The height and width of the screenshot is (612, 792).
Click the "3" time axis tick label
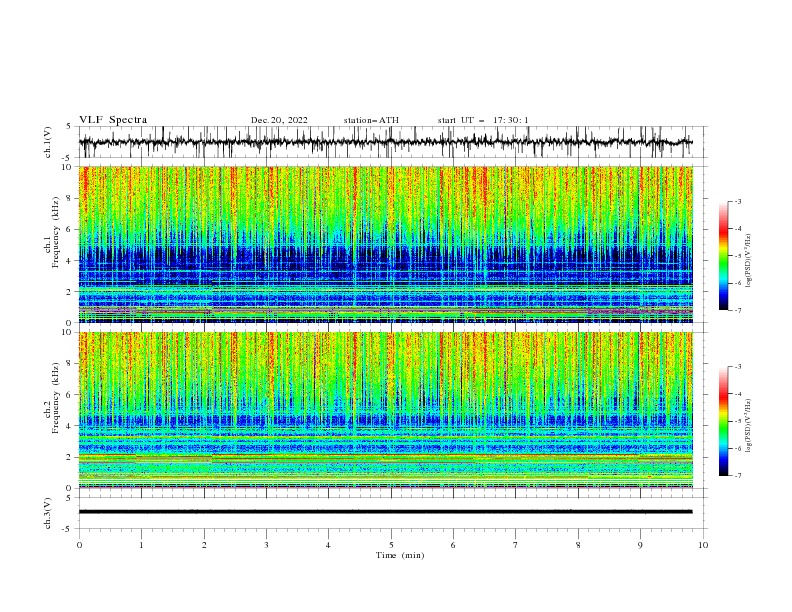266,545
